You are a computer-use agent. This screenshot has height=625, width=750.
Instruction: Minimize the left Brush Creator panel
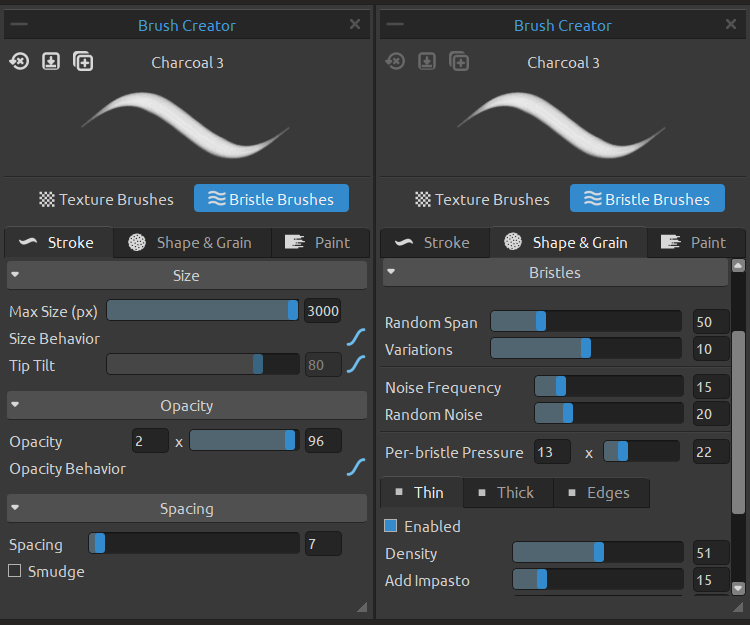pos(19,24)
